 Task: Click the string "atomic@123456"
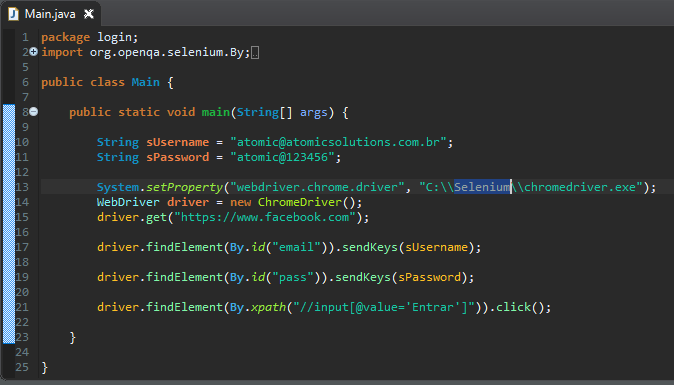click(282, 157)
